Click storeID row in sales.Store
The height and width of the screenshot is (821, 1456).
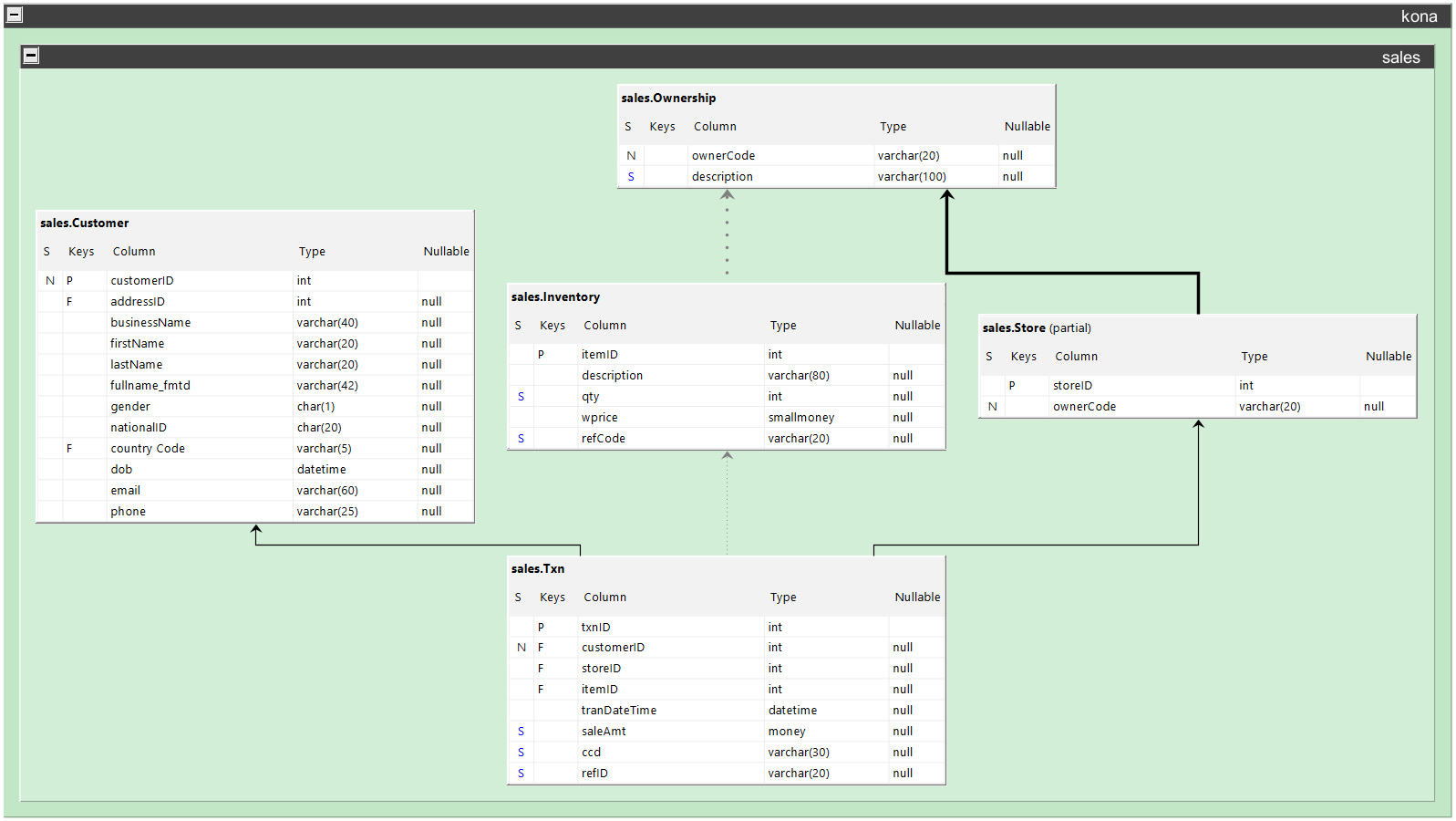pos(1198,385)
